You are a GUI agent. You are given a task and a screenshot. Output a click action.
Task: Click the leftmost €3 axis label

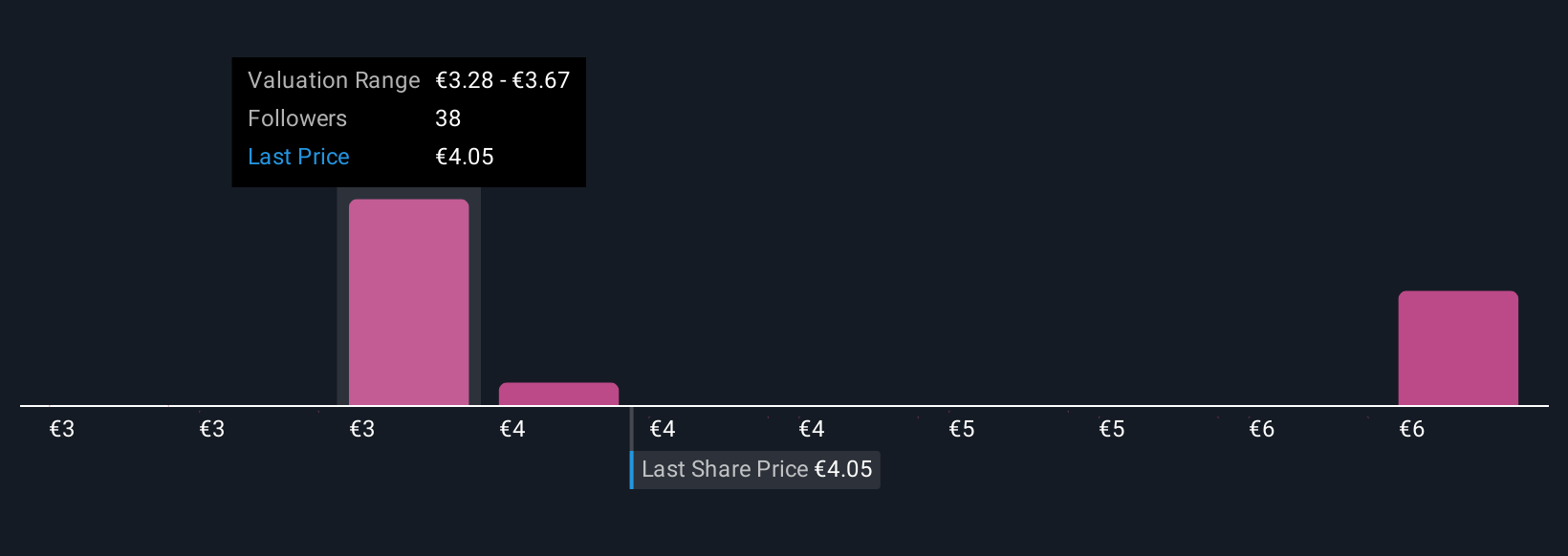click(x=62, y=429)
